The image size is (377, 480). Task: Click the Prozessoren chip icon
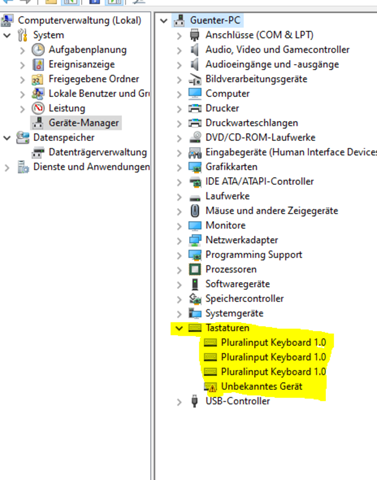(x=195, y=269)
